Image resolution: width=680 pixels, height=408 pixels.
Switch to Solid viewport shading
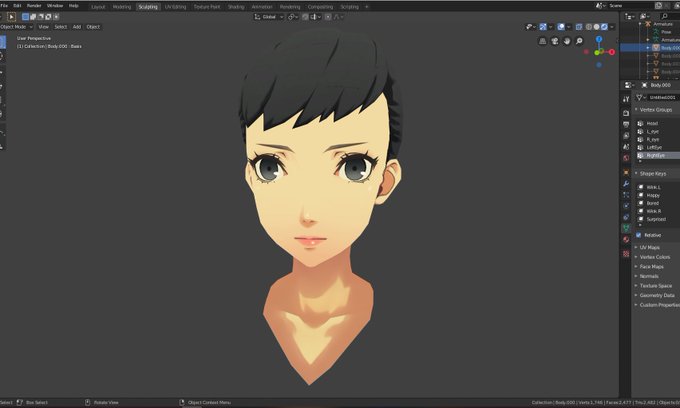click(x=596, y=27)
